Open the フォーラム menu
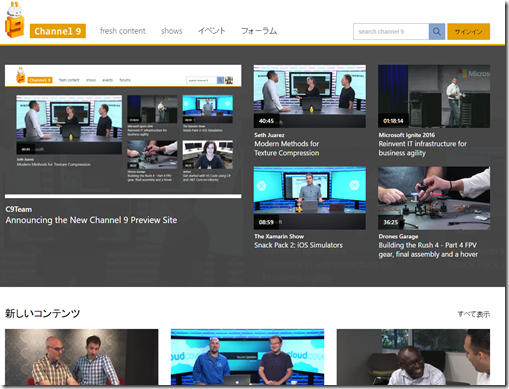This screenshot has height=389, width=509. point(259,31)
